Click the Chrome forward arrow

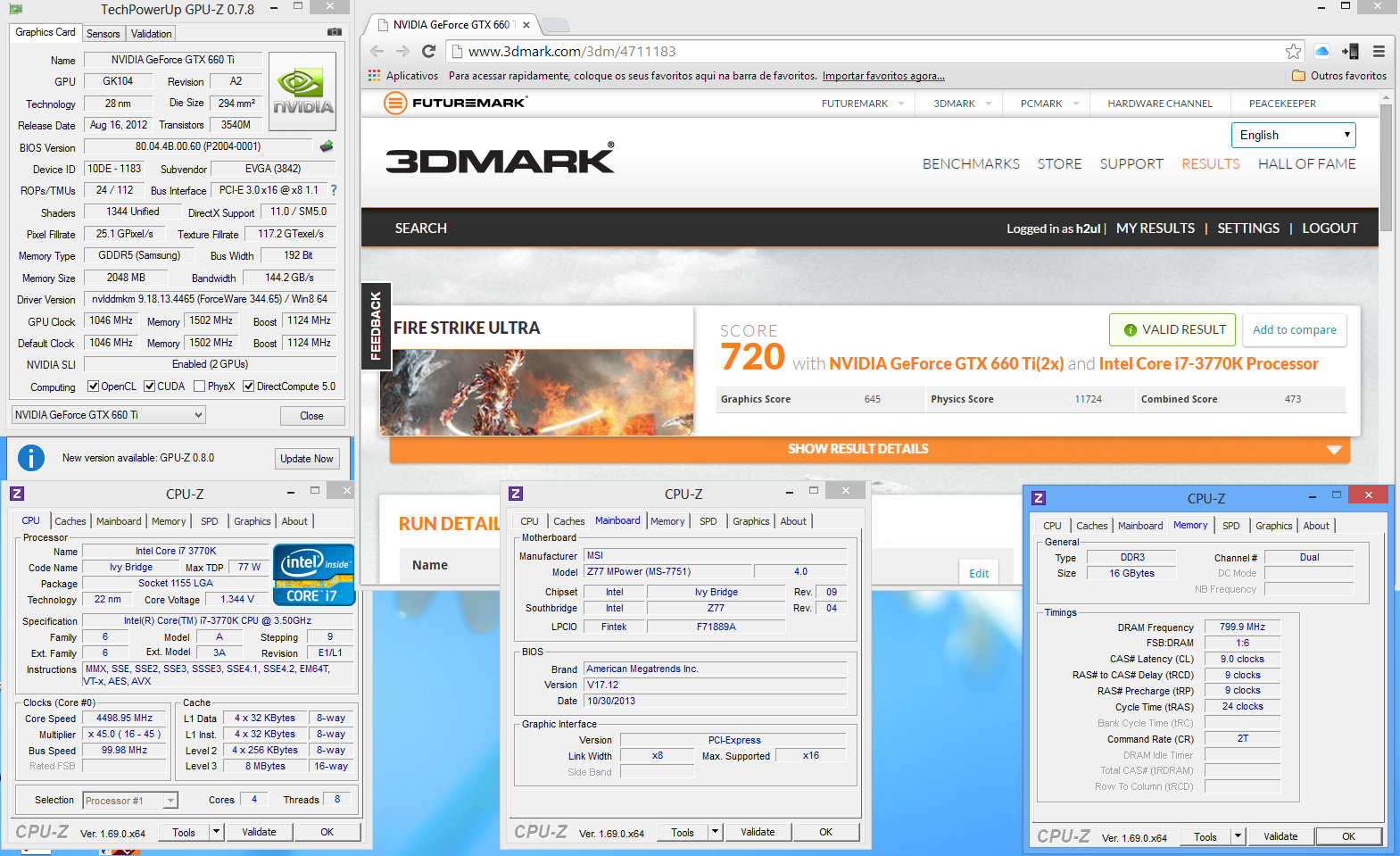tap(402, 51)
